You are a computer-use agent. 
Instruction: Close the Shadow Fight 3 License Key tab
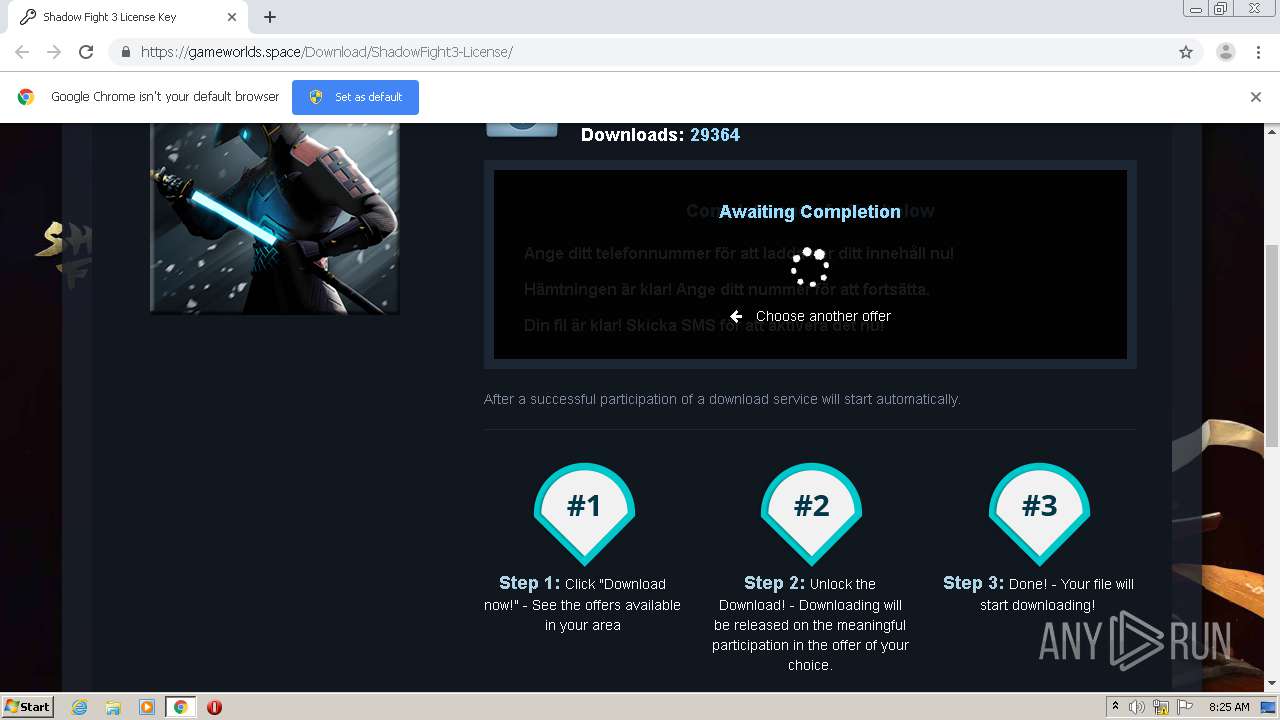click(232, 17)
